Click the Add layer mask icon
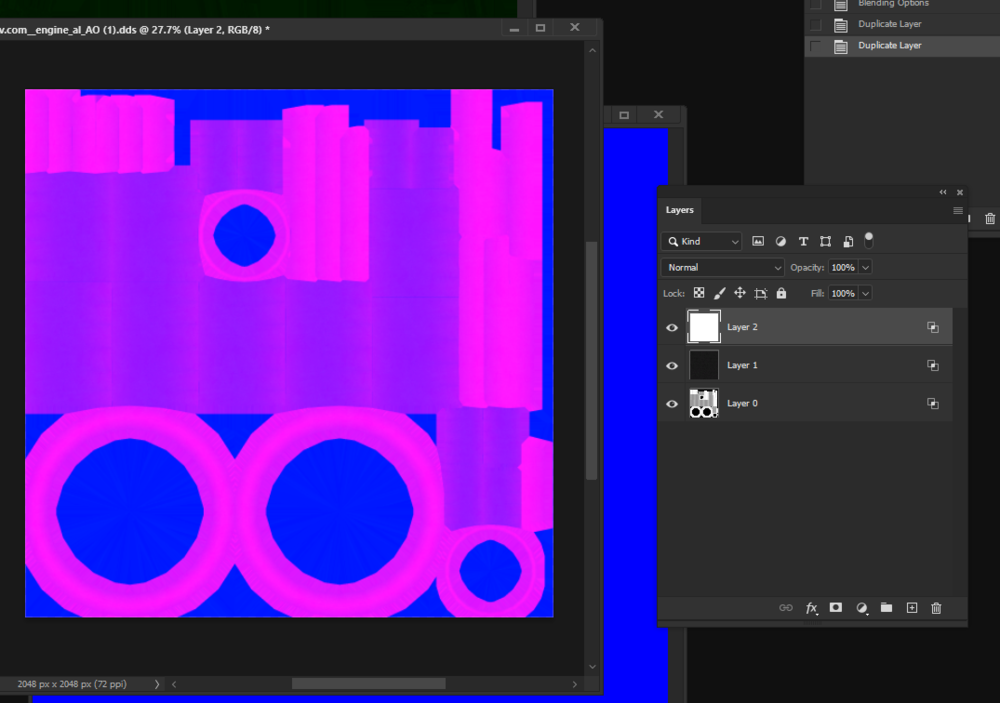1000x703 pixels. pyautogui.click(x=836, y=608)
